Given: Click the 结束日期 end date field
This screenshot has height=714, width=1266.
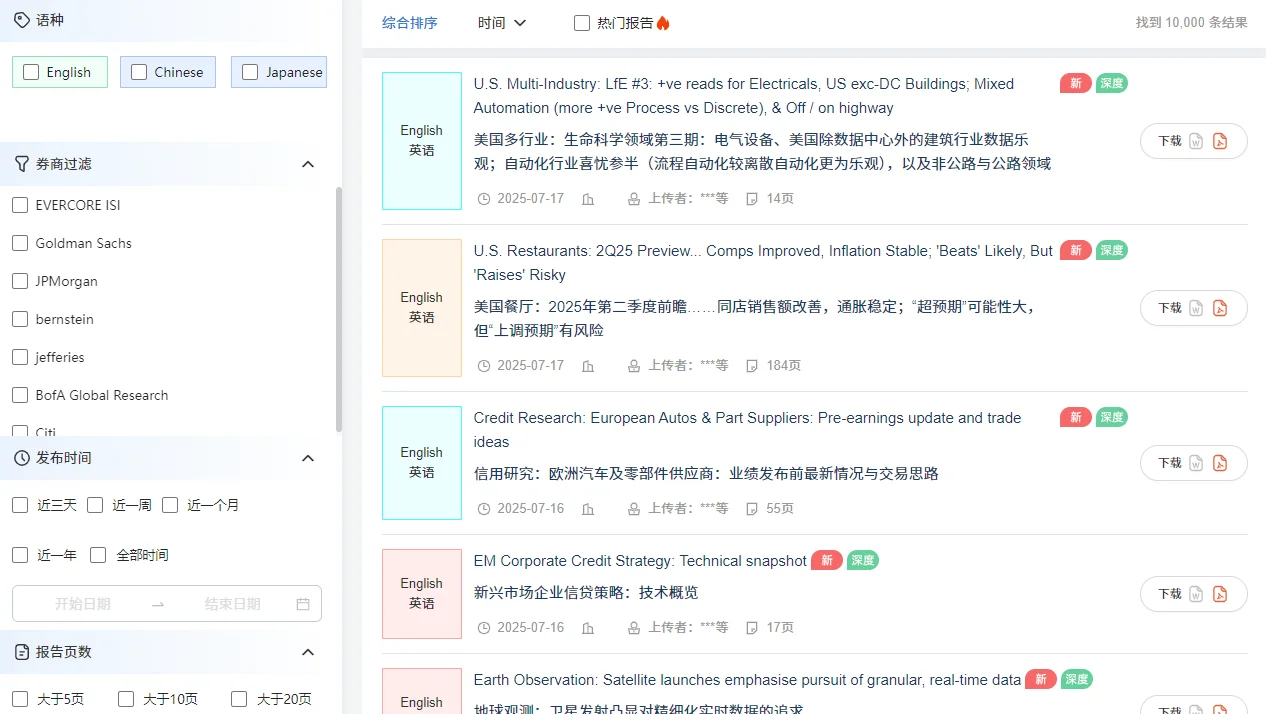Looking at the screenshot, I should click(x=232, y=604).
